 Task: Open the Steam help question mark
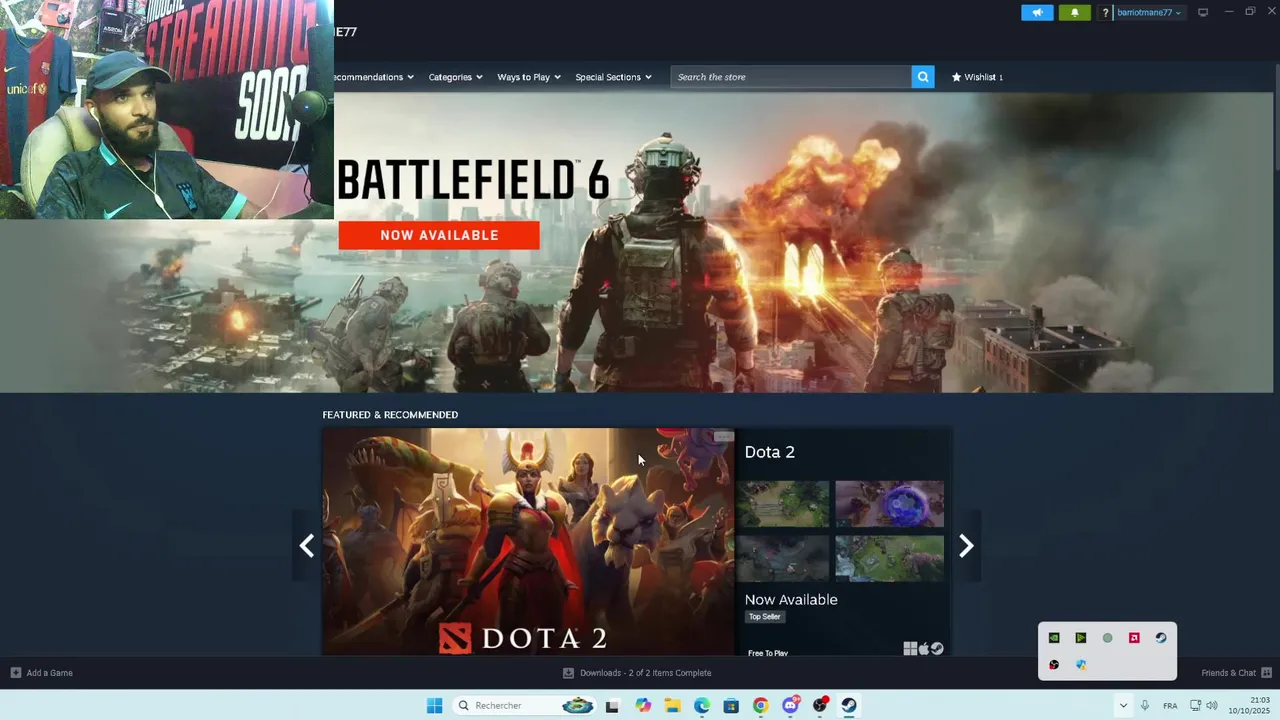pyautogui.click(x=1105, y=13)
